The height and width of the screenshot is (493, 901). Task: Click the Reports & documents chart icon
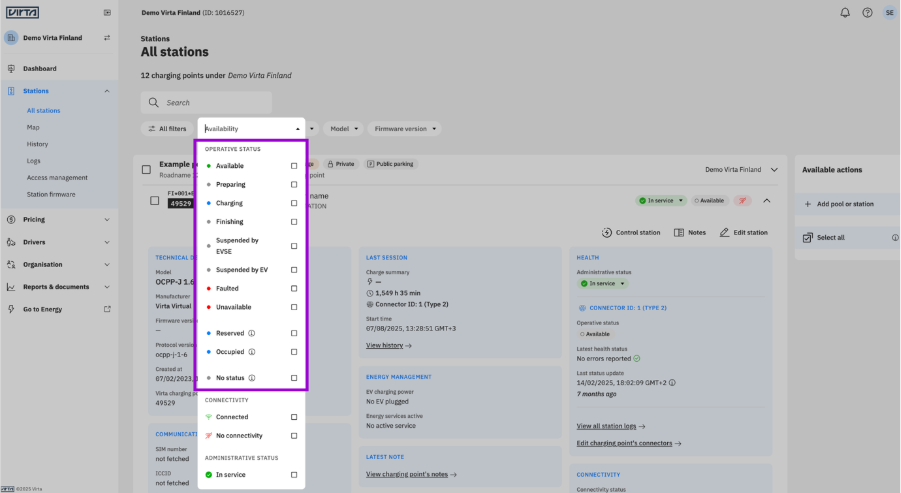11,287
